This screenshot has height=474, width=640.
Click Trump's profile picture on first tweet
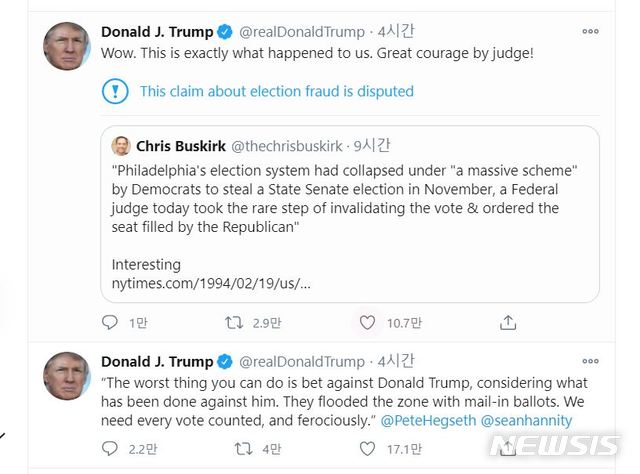(68, 46)
